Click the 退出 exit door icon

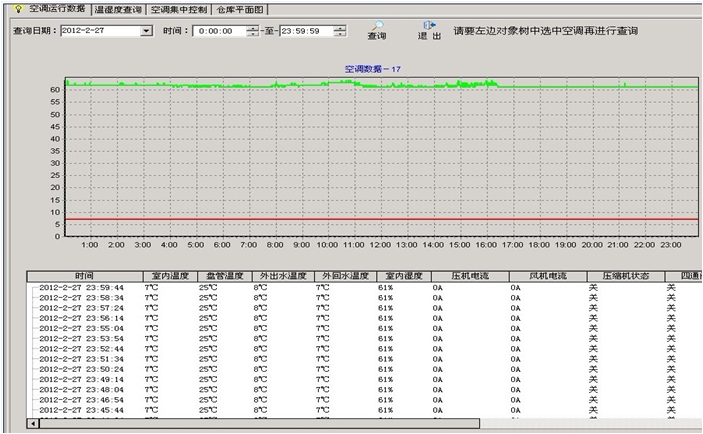(x=429, y=24)
